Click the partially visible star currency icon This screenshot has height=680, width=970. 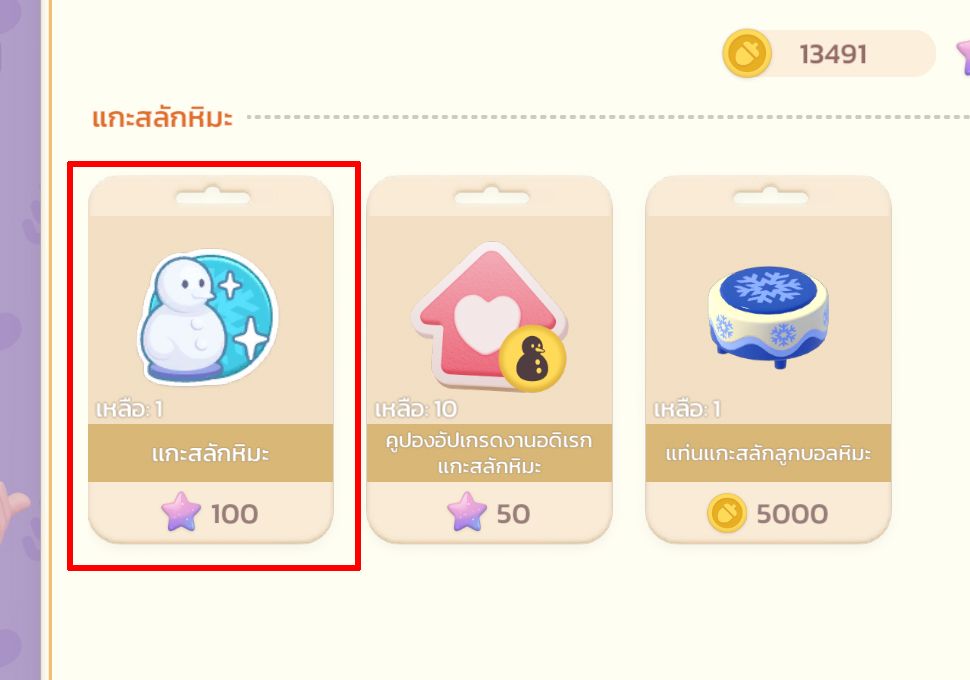963,54
